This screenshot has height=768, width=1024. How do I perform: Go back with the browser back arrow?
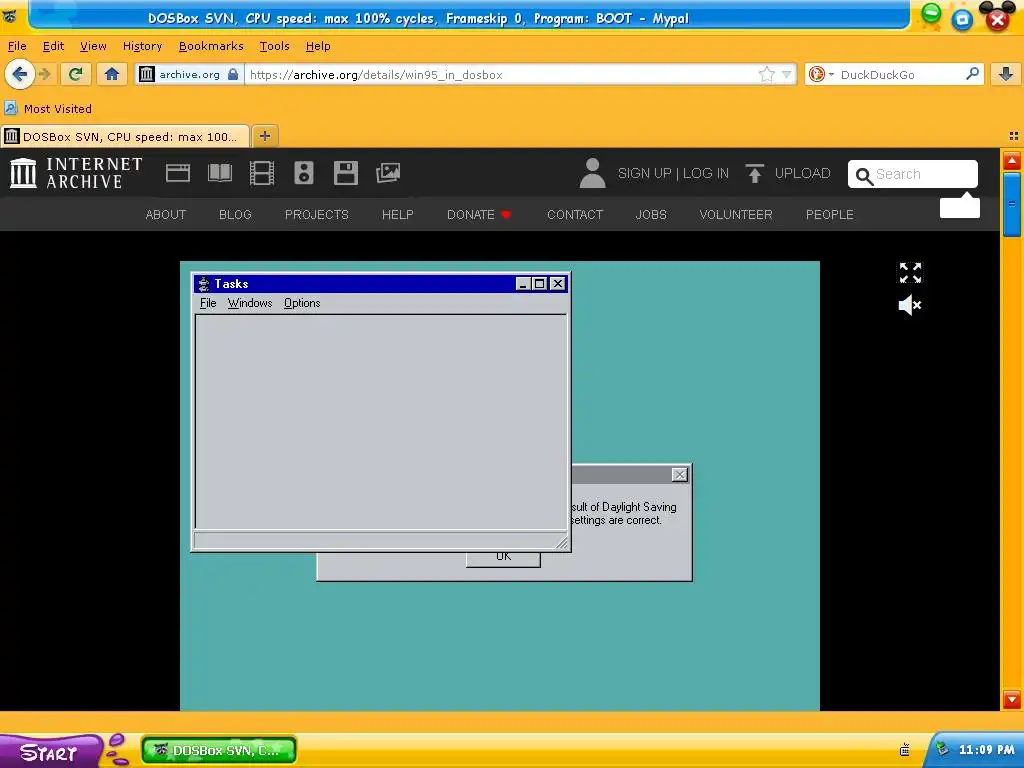coord(20,74)
